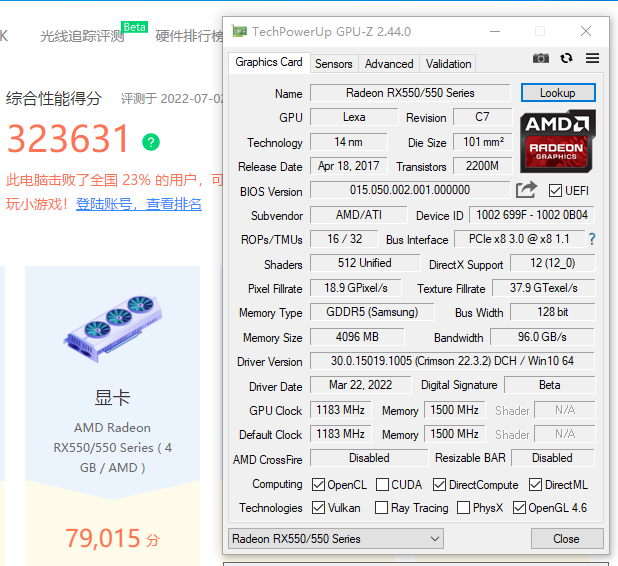Click the Driver Date value Mar 22, 2022

tap(360, 385)
